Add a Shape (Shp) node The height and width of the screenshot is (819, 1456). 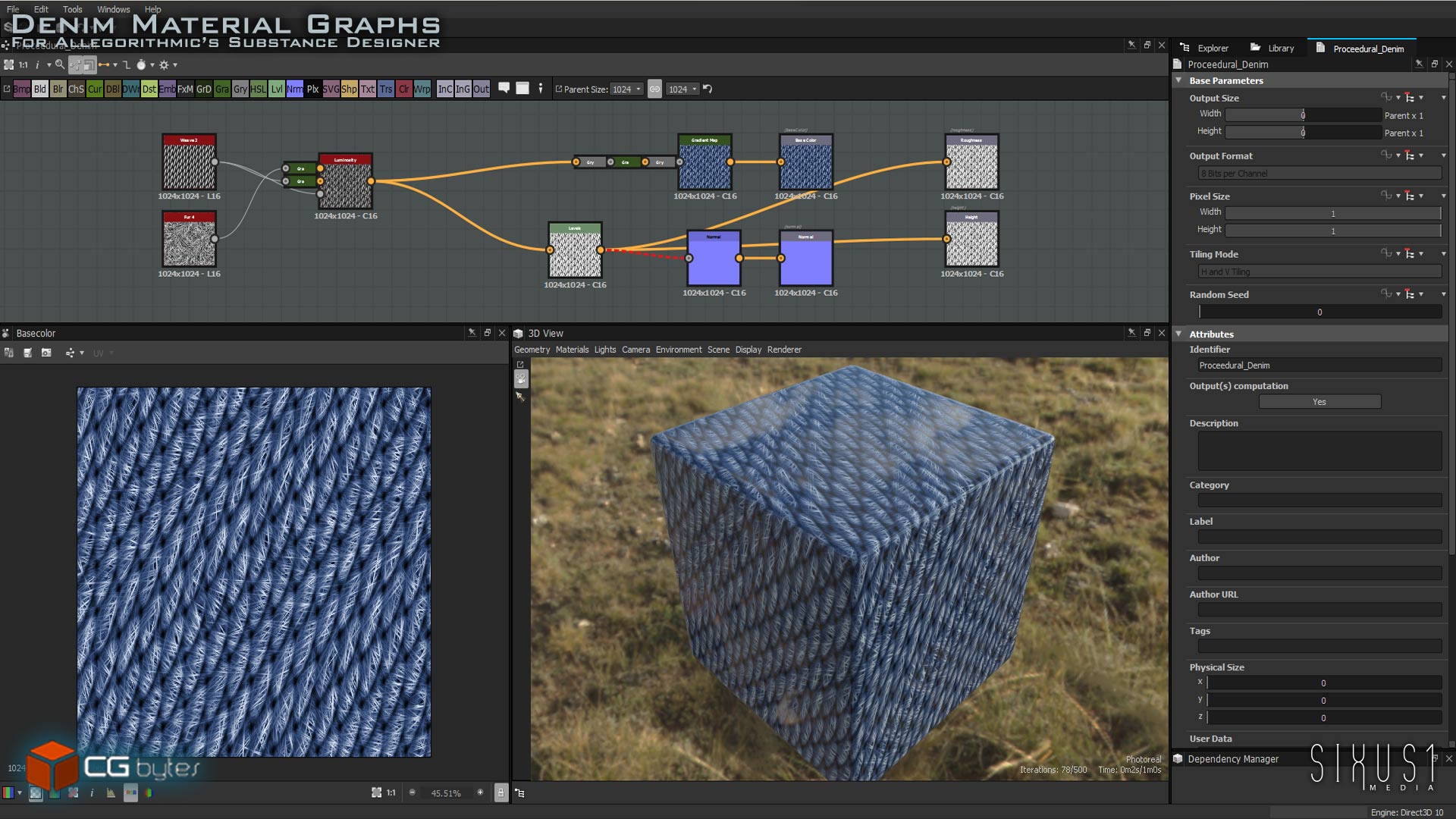pyautogui.click(x=349, y=89)
